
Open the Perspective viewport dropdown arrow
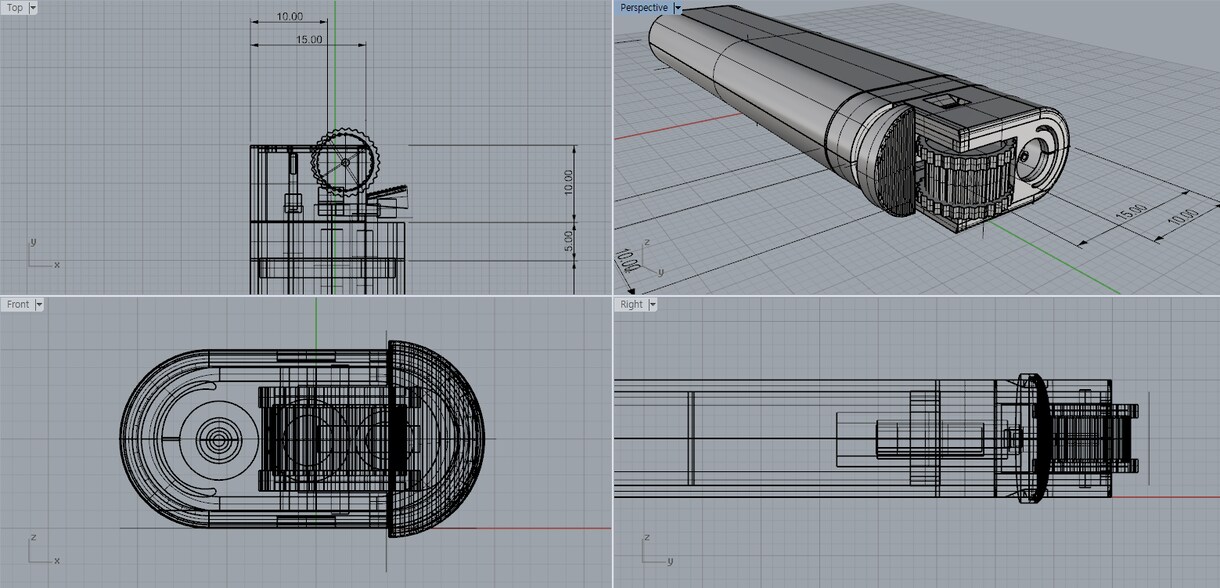[x=677, y=7]
